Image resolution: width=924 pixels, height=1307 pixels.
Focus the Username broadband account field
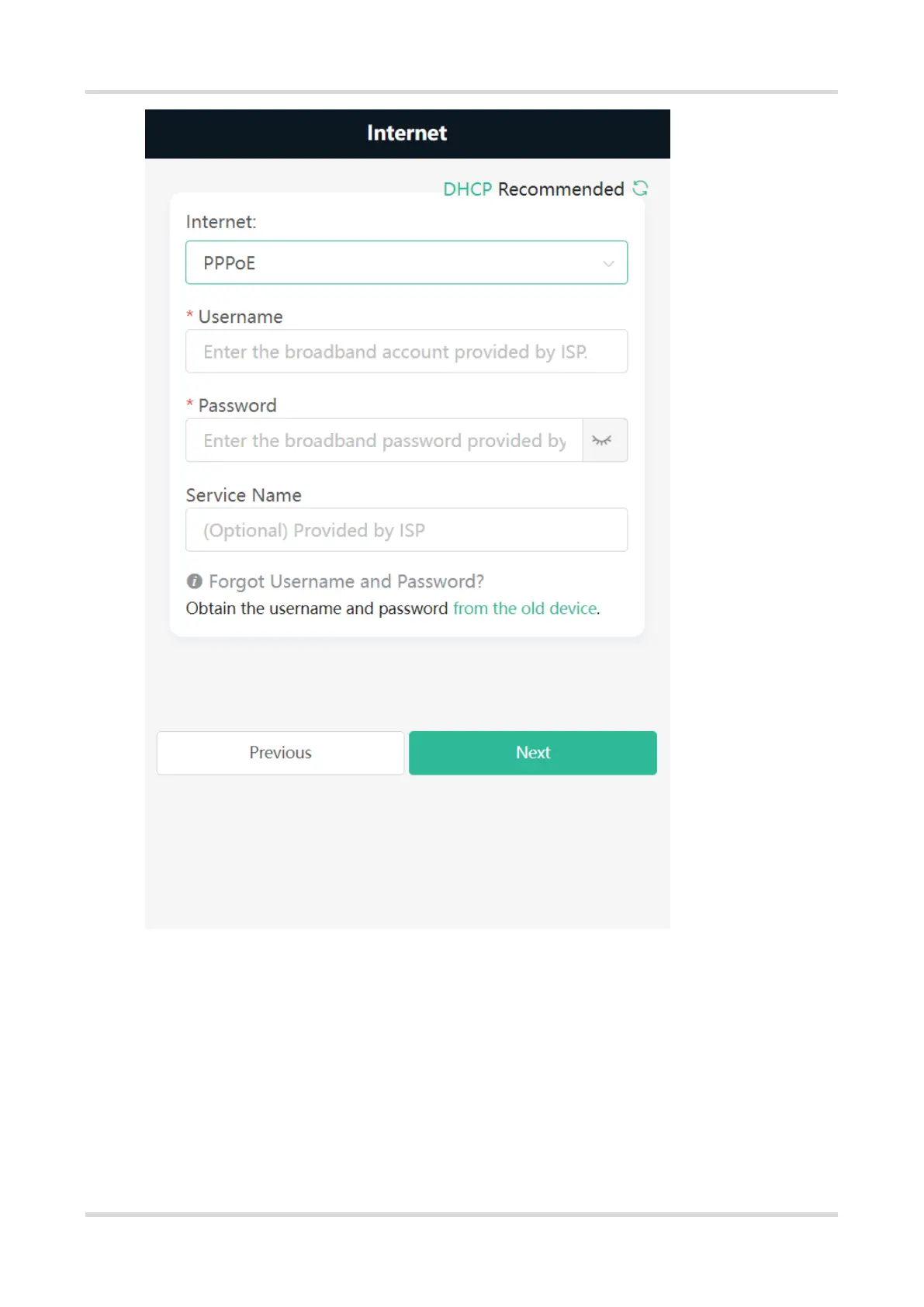(x=406, y=352)
